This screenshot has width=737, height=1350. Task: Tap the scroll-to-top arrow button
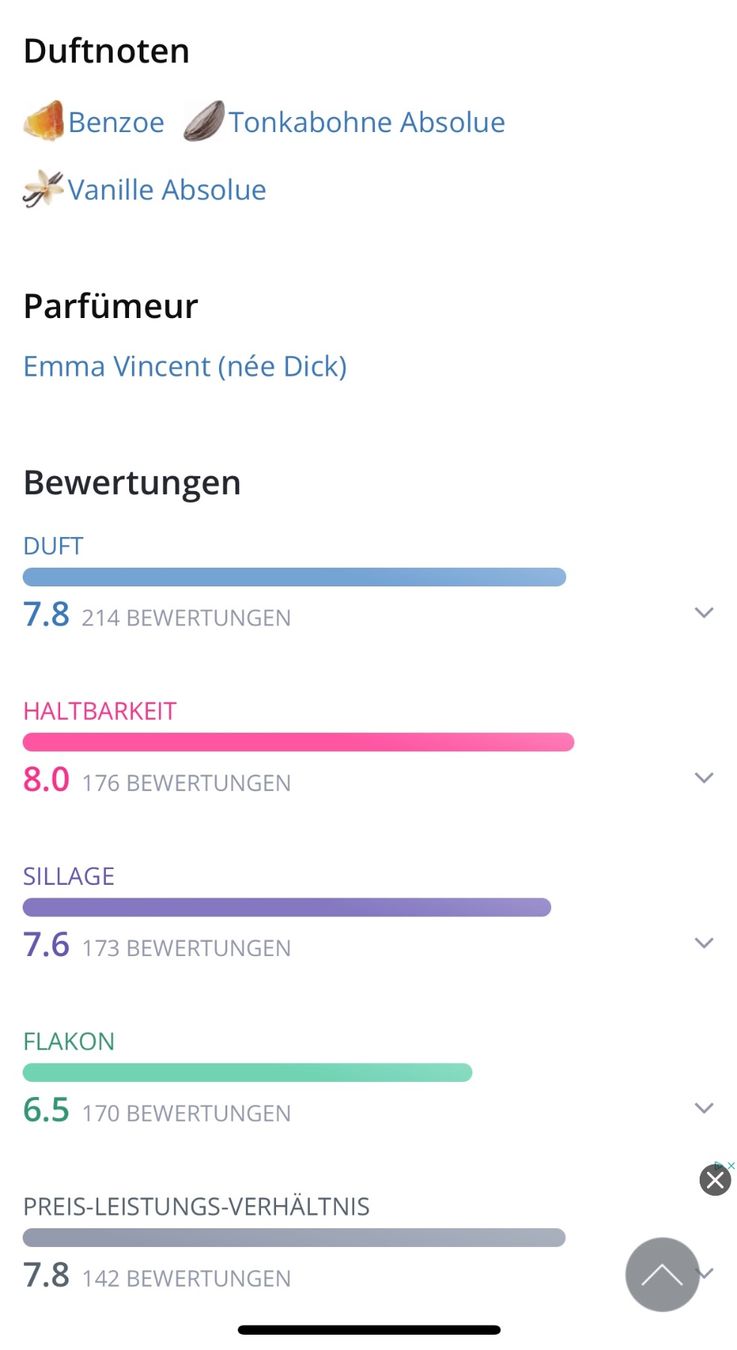[x=662, y=1274]
